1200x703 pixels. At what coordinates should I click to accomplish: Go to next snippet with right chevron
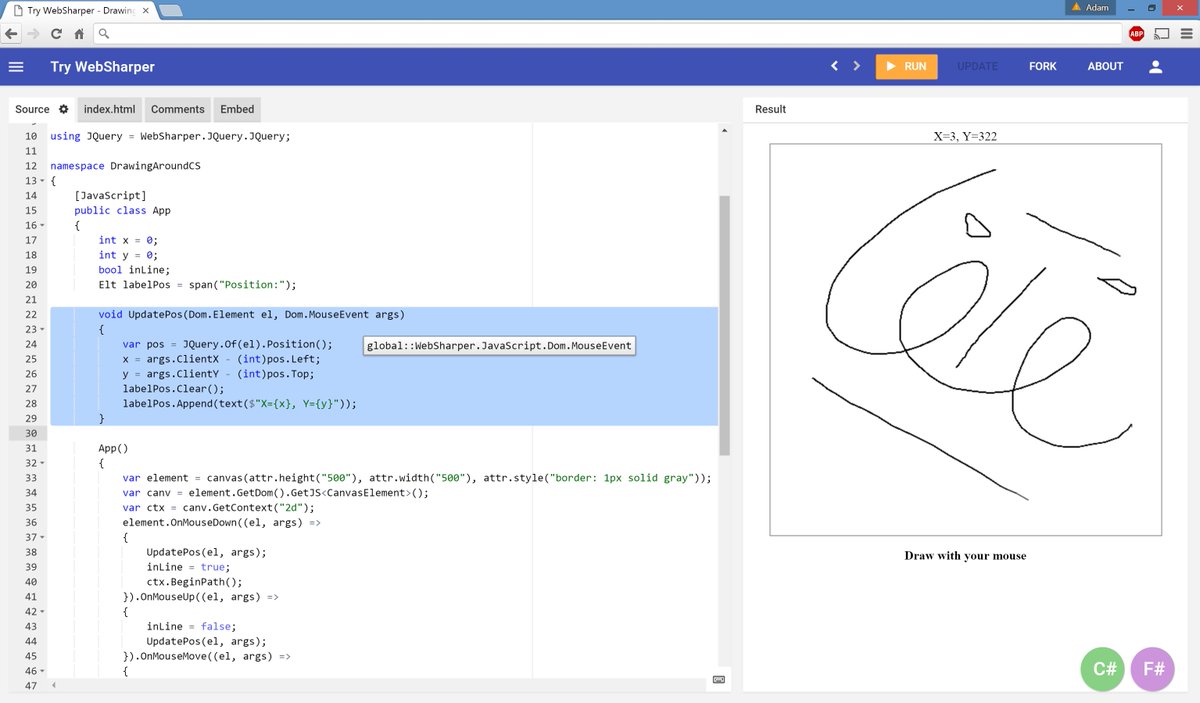tap(856, 67)
